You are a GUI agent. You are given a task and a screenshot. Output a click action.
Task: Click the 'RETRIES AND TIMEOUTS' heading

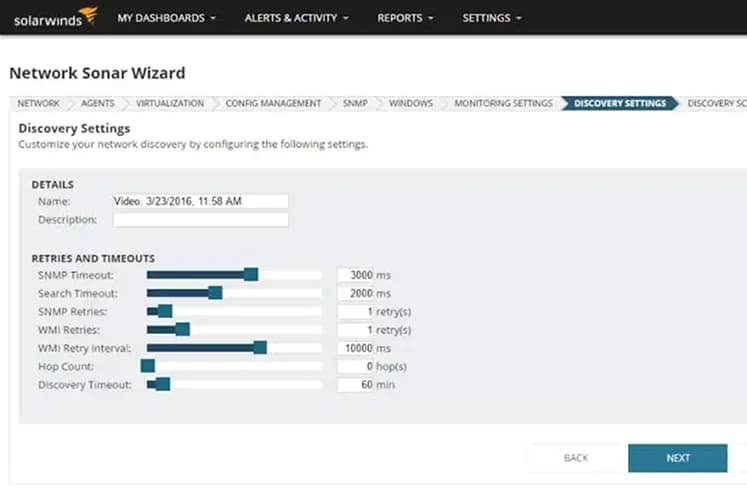pos(93,258)
